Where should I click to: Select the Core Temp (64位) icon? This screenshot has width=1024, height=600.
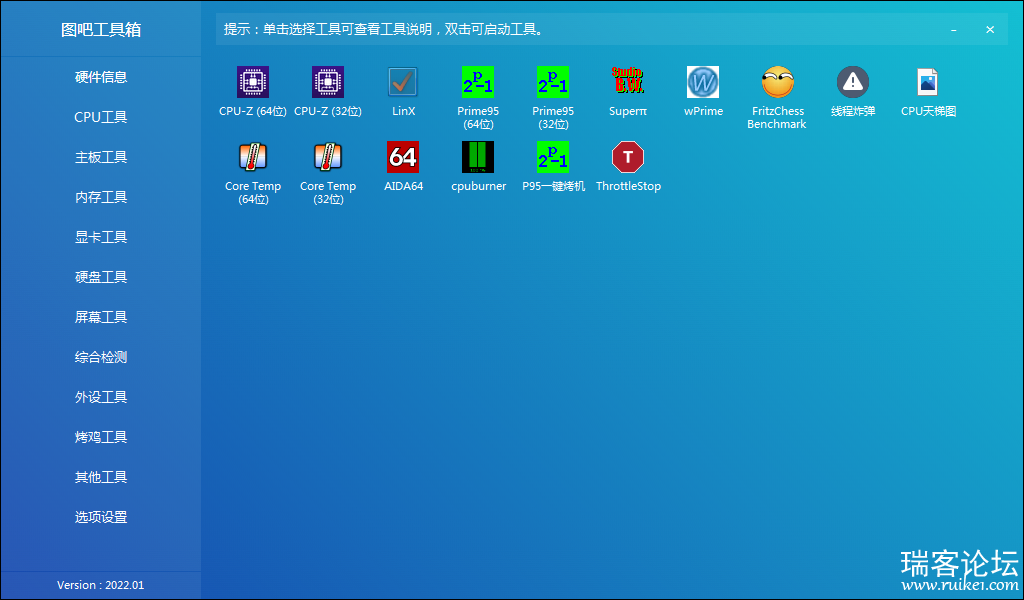click(253, 157)
